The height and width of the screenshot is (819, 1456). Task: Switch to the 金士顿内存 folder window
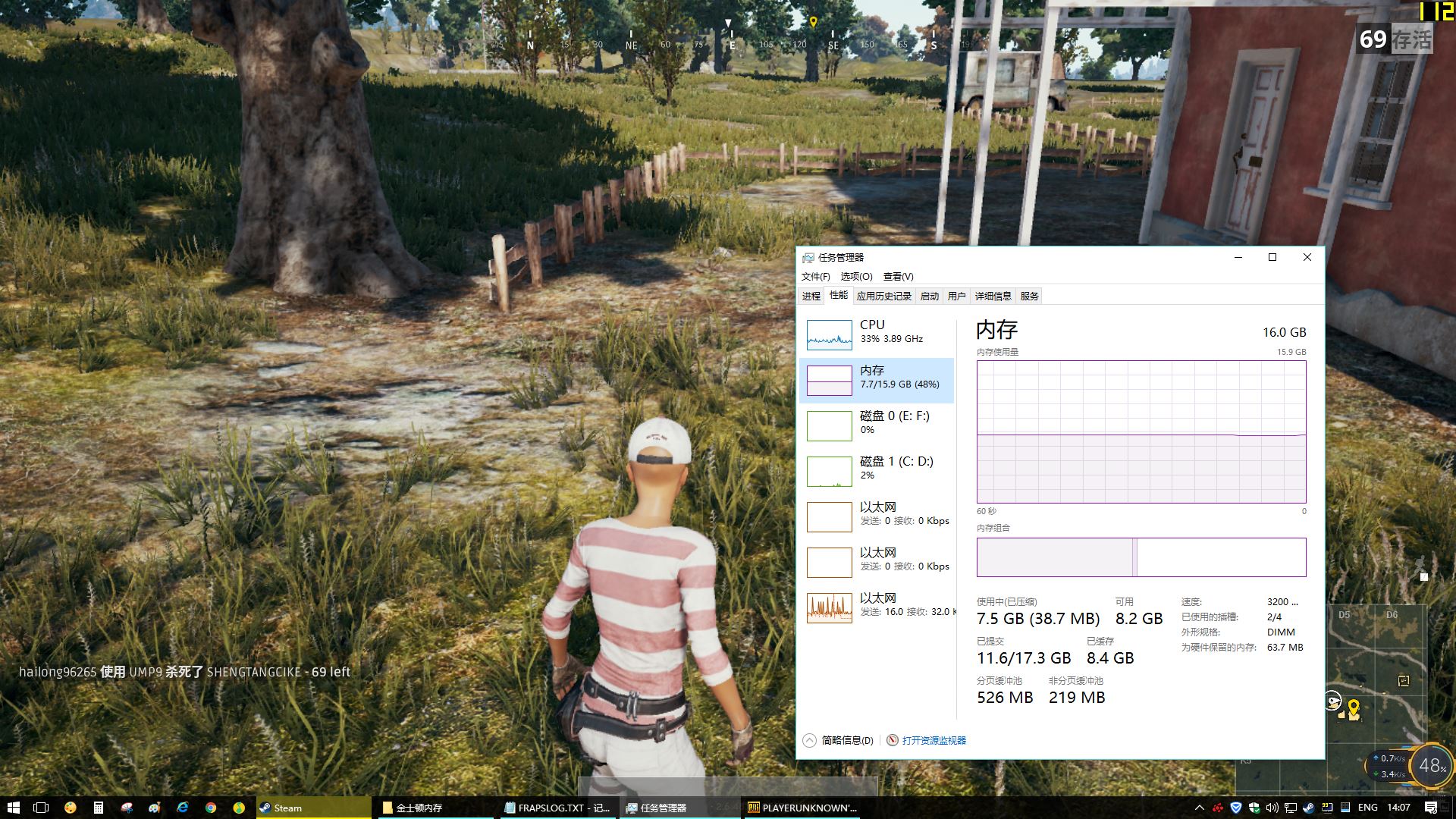[x=436, y=808]
